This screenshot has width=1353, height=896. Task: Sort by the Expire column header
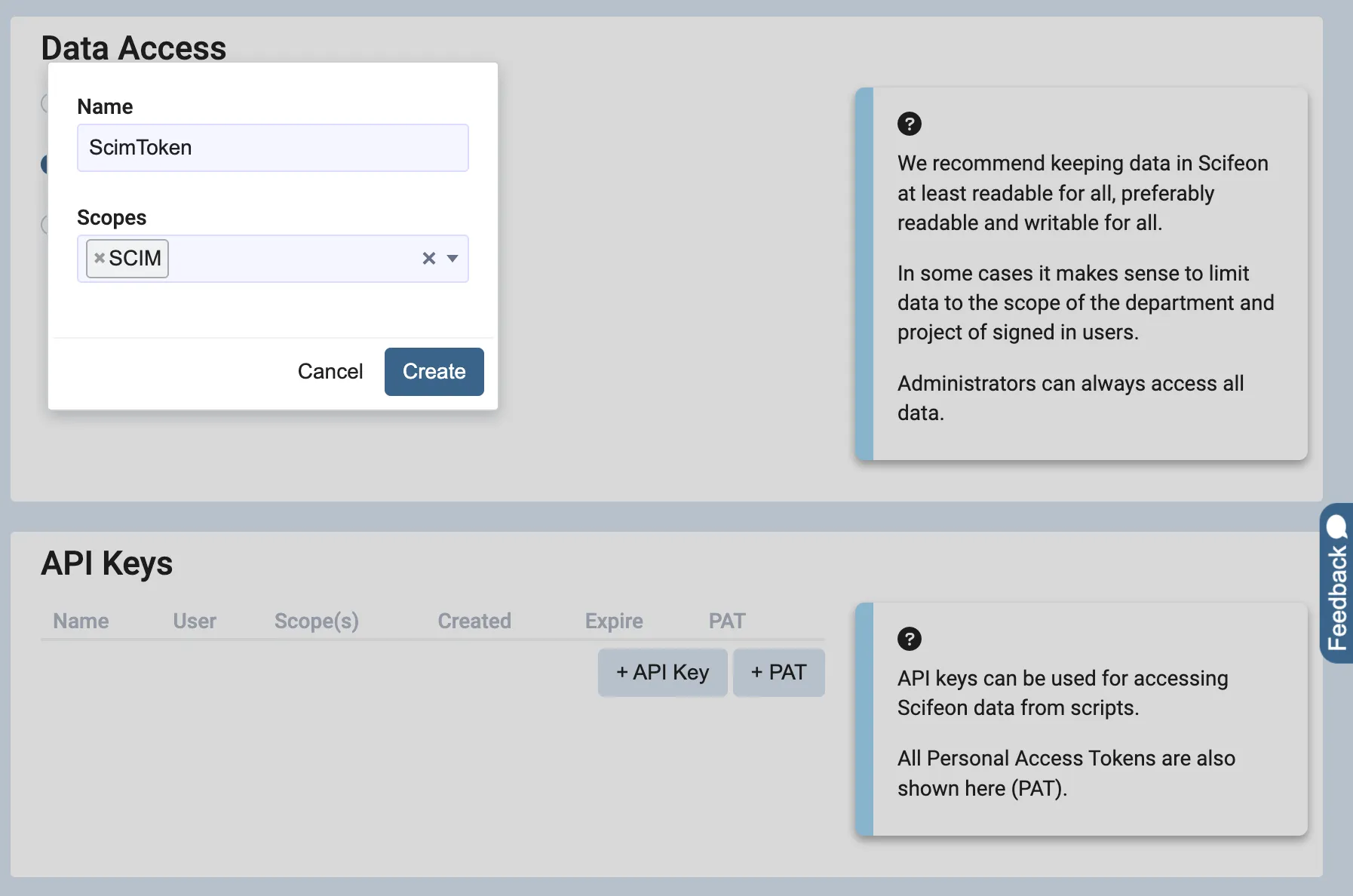pos(613,621)
